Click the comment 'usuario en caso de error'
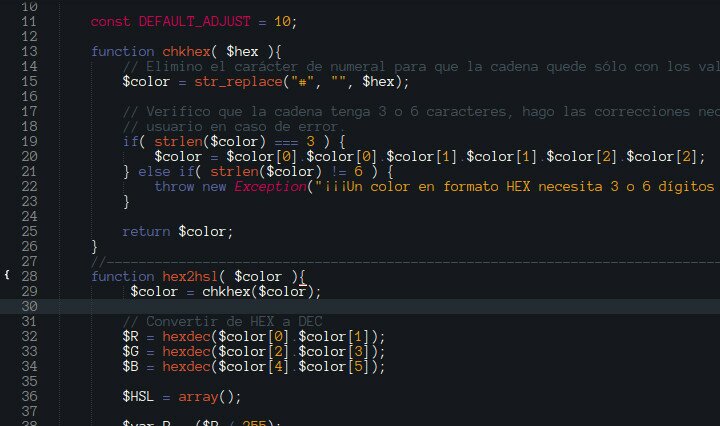Screen dimensions: 720x426 (232, 127)
